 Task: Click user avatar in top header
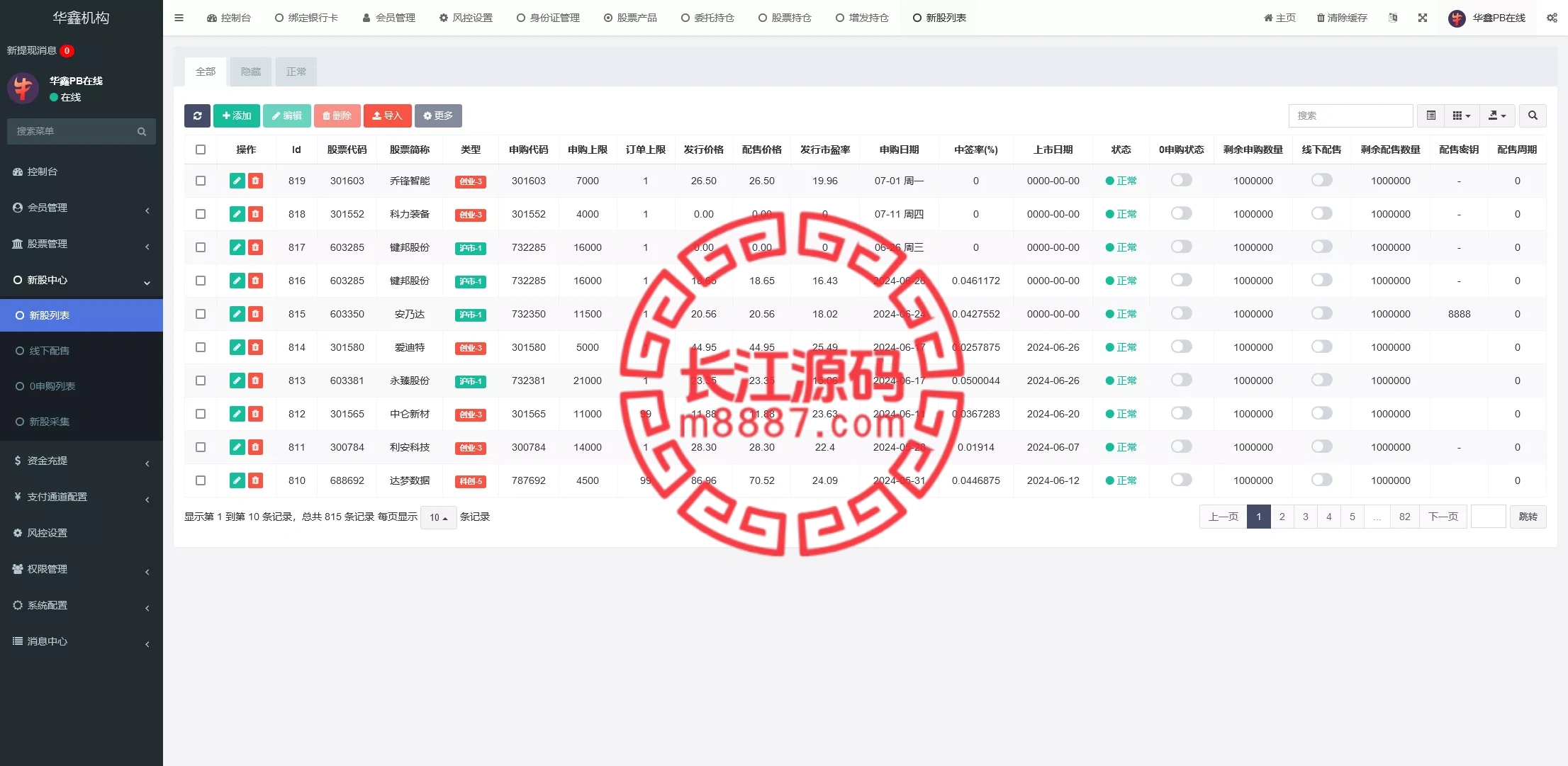click(1457, 18)
